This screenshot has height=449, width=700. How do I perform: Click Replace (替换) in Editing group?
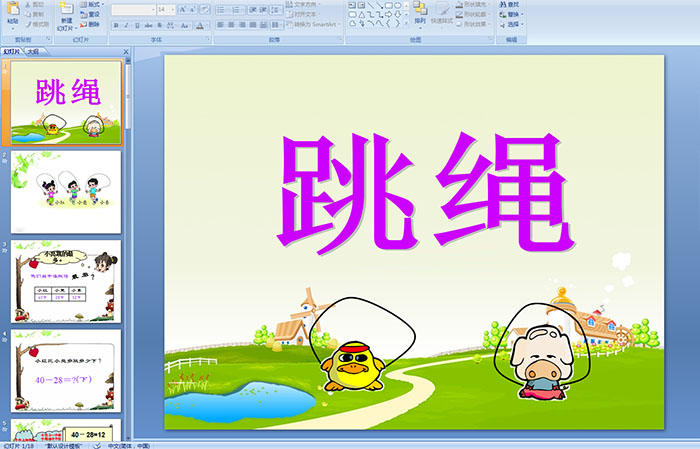511,14
